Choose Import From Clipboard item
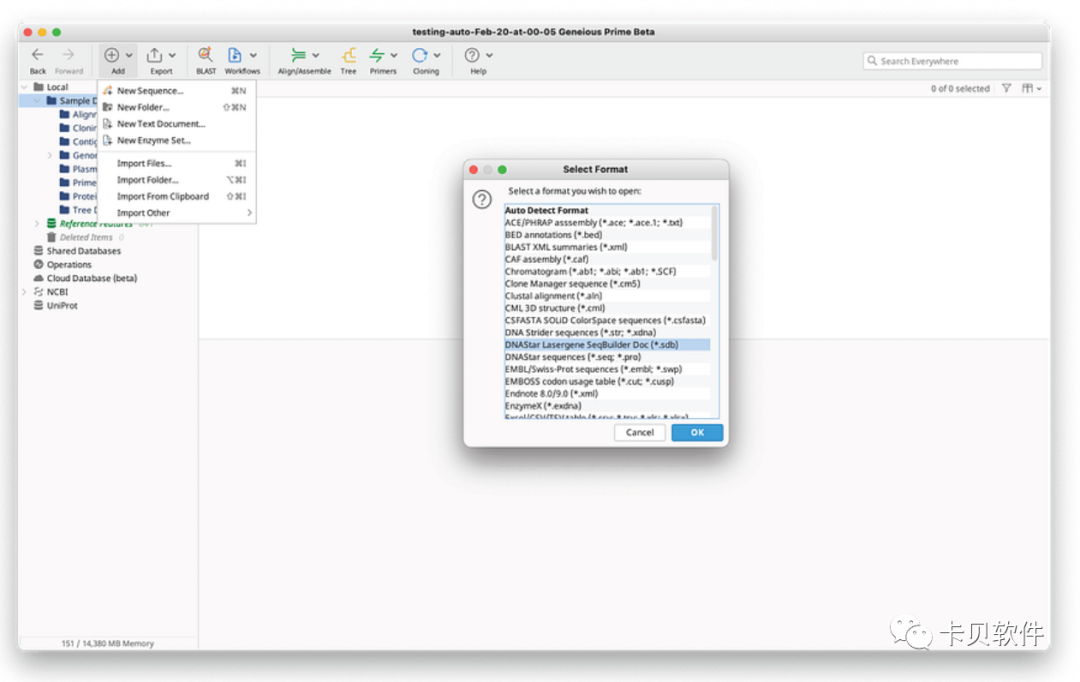This screenshot has height=682, width=1080. (x=177, y=196)
